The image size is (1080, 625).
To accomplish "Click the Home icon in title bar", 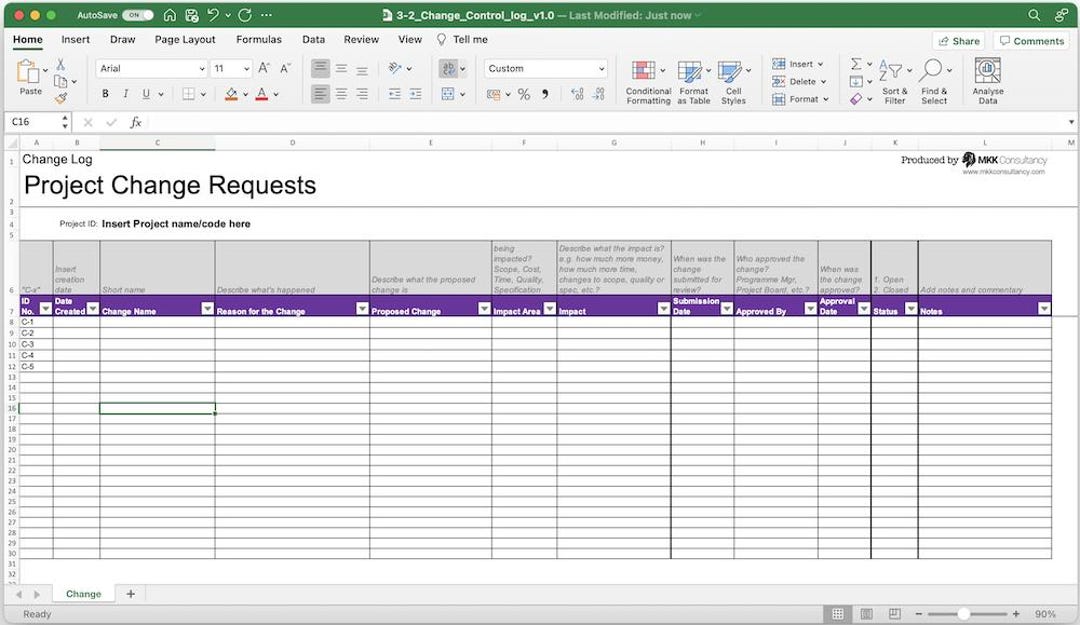I will [x=169, y=15].
